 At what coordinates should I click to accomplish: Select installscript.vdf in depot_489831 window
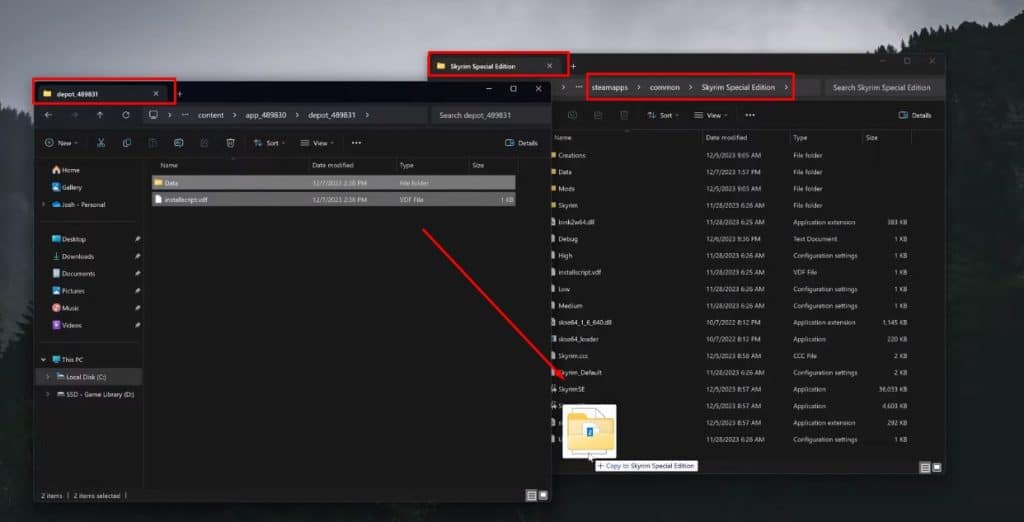click(x=334, y=199)
